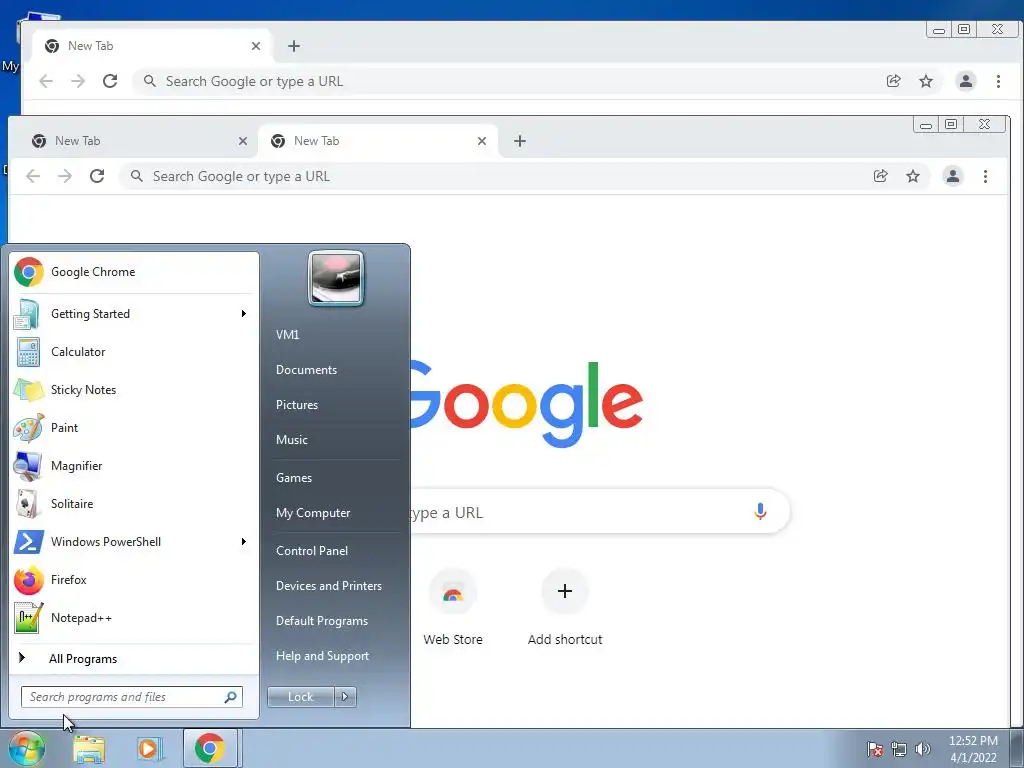Go back in the front Chrome window
The height and width of the screenshot is (768, 1024).
33,176
